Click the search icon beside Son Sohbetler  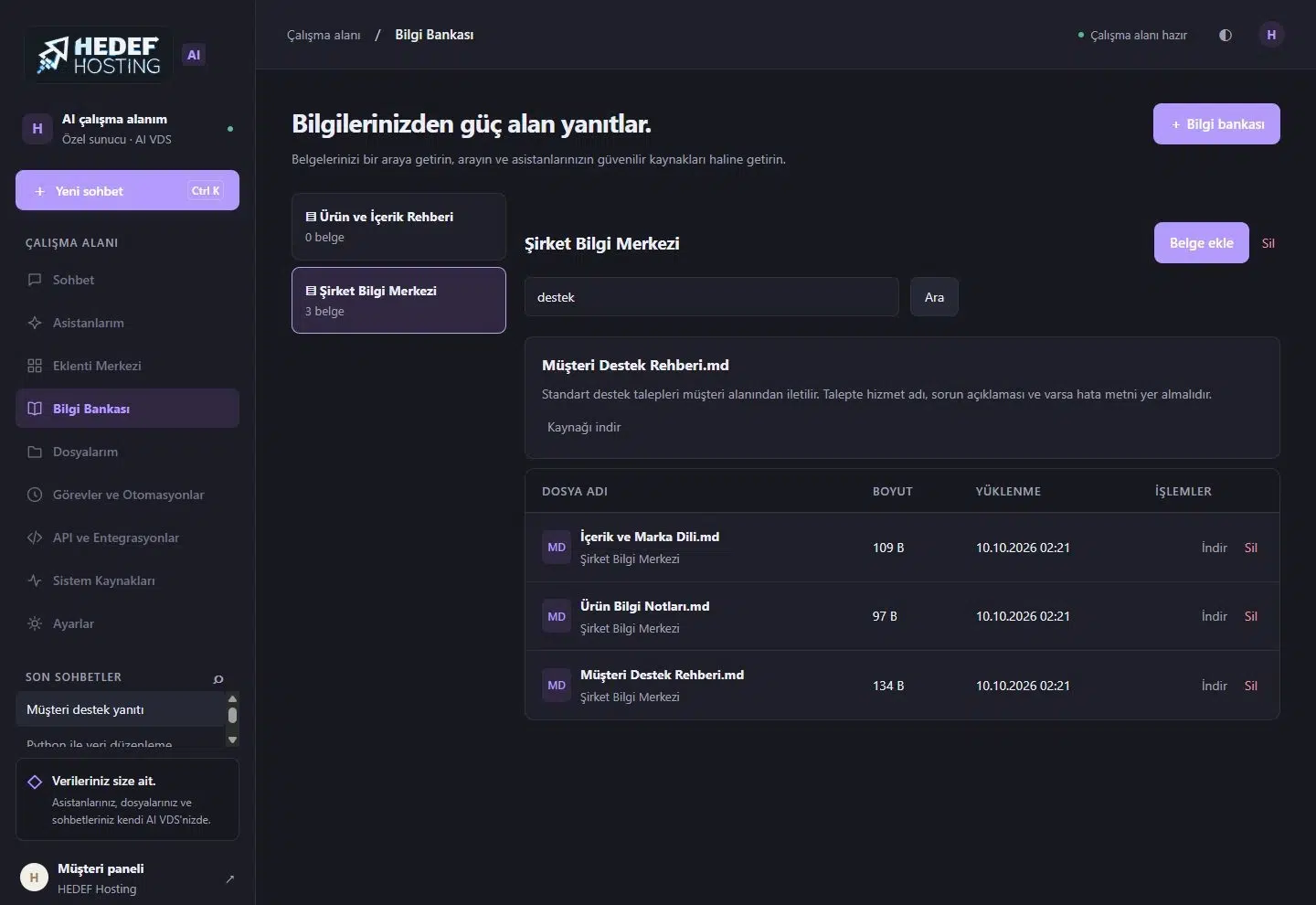coord(218,678)
